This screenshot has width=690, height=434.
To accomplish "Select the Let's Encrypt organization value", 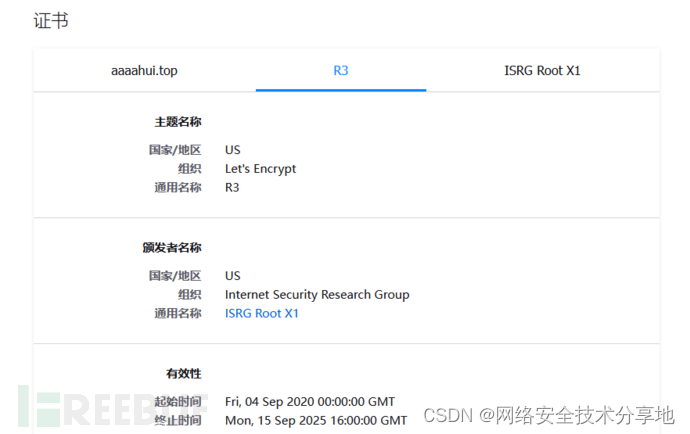I will (x=261, y=169).
